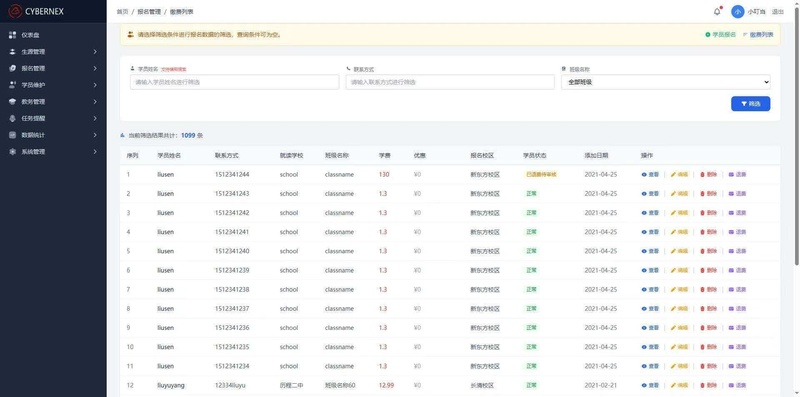Delete the row with phone 1512341242
The width and height of the screenshot is (800, 397).
point(708,213)
